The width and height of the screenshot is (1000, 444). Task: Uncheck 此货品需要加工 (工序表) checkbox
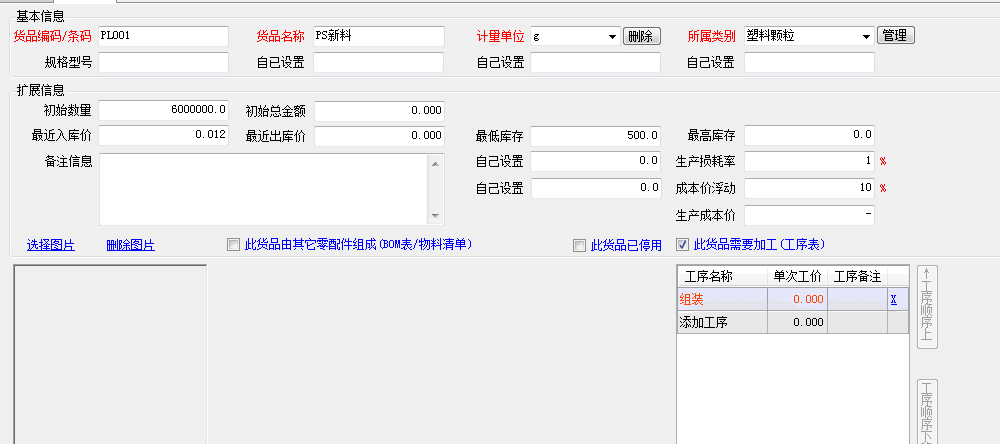click(683, 244)
